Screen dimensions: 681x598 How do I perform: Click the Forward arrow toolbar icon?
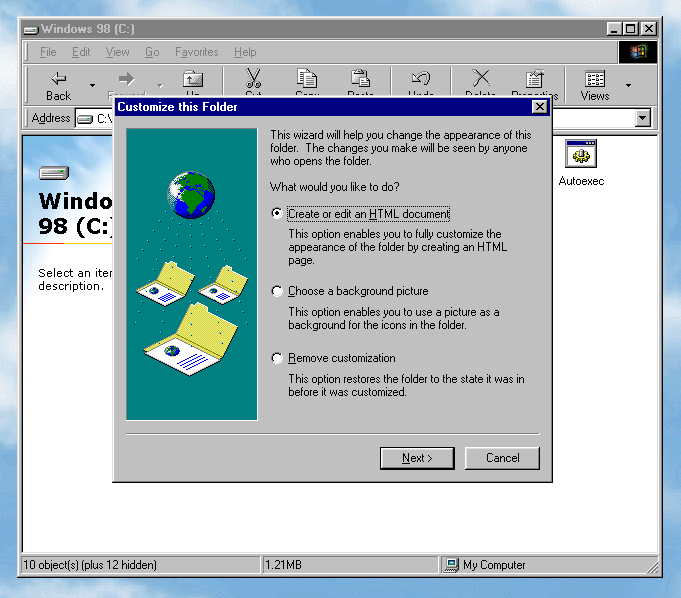pyautogui.click(x=126, y=79)
